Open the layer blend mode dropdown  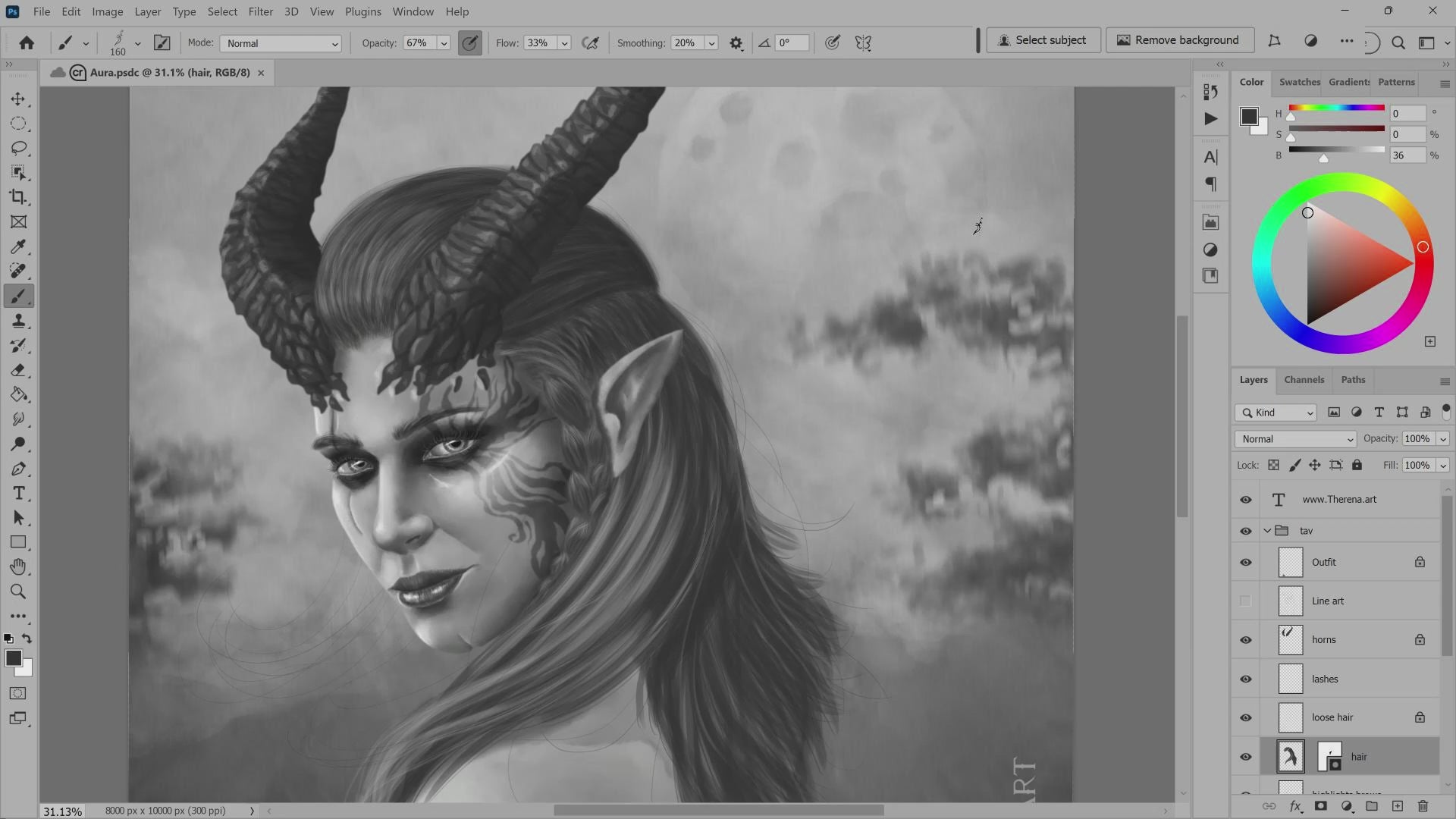[x=1295, y=439]
